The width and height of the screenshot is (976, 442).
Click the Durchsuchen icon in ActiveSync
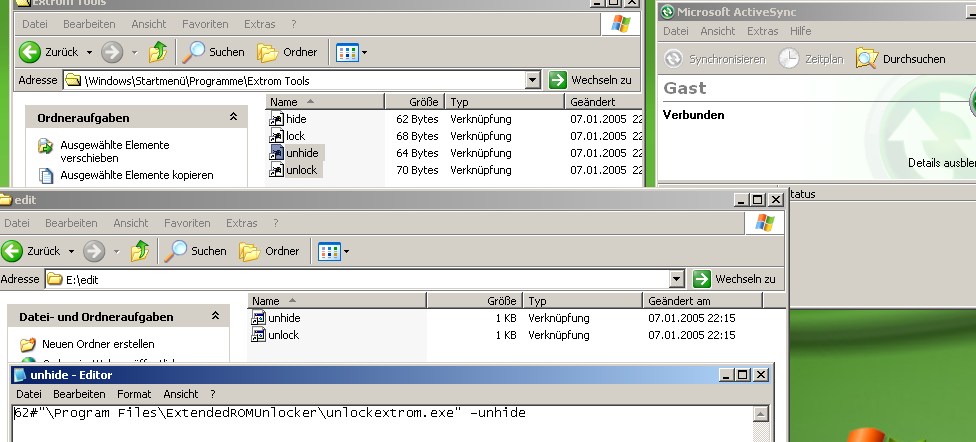(x=866, y=59)
